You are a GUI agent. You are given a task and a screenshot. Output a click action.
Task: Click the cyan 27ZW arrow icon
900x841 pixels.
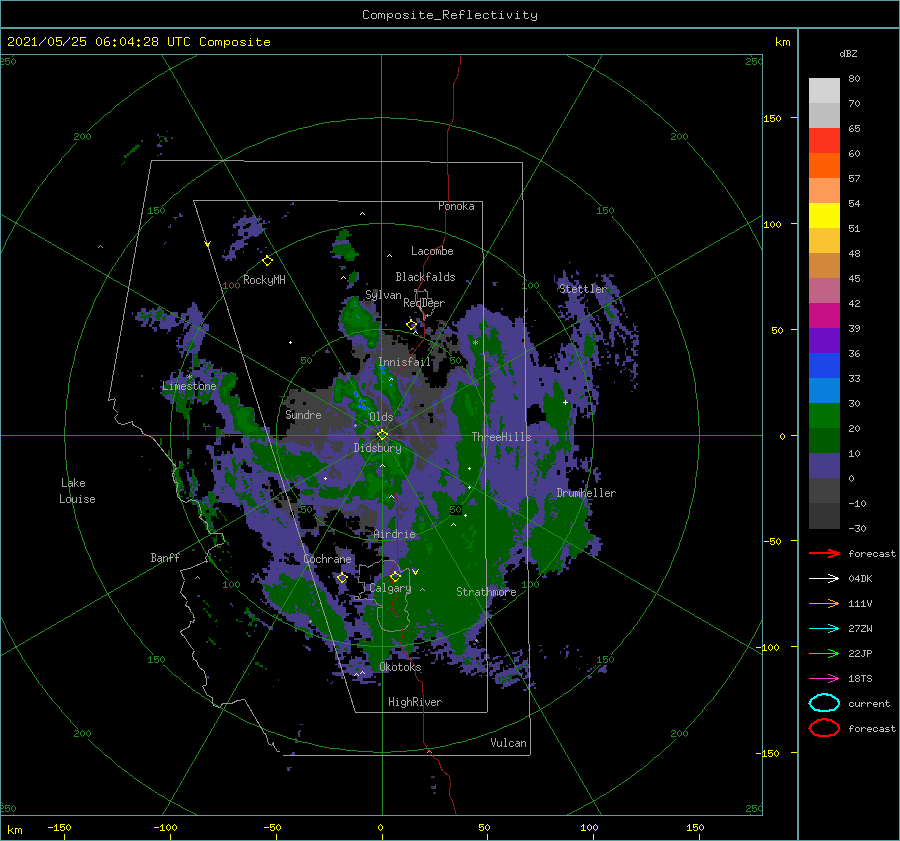tap(824, 629)
